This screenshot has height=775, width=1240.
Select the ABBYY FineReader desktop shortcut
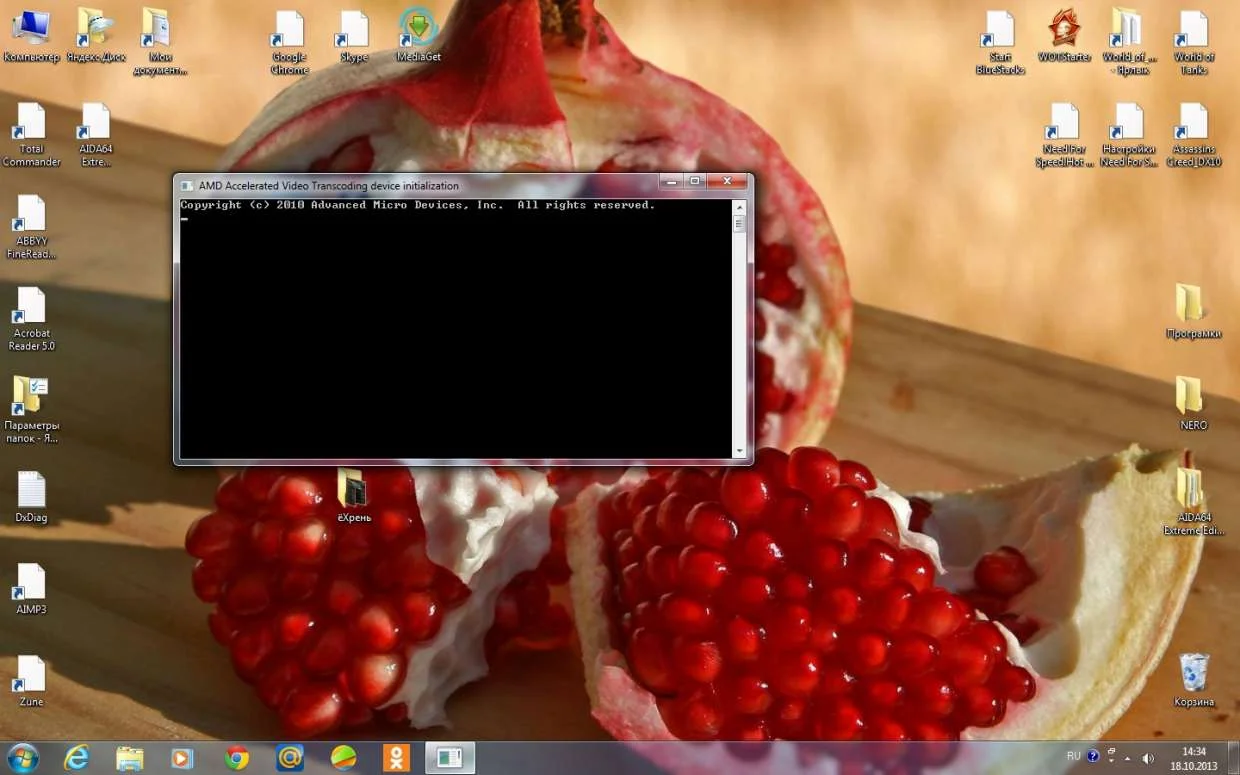pyautogui.click(x=31, y=226)
